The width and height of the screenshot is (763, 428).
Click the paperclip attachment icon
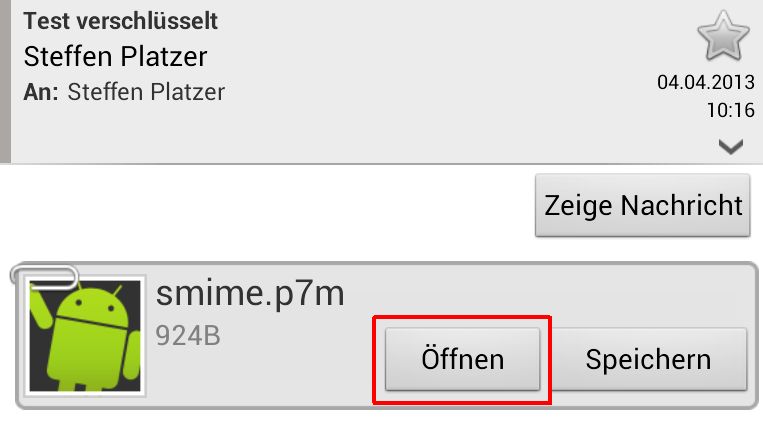46,274
